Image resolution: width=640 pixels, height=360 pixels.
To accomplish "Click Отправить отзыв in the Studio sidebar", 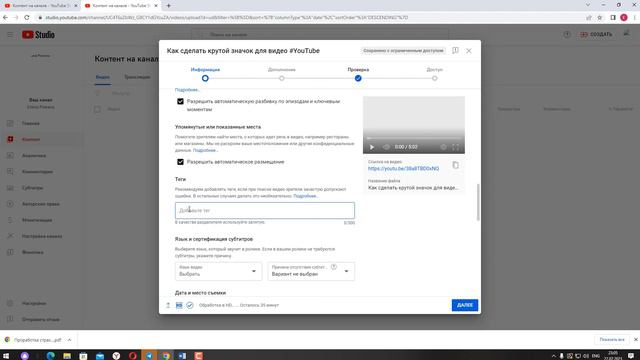I will coord(41,319).
